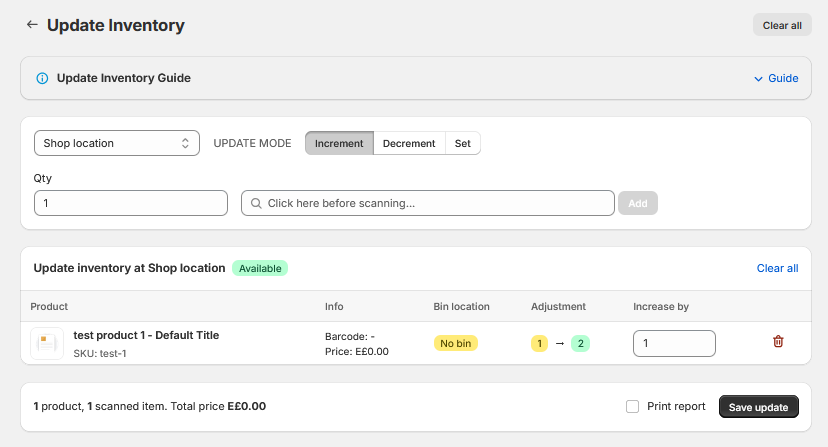Select Increment update mode
This screenshot has height=447, width=828.
click(339, 143)
